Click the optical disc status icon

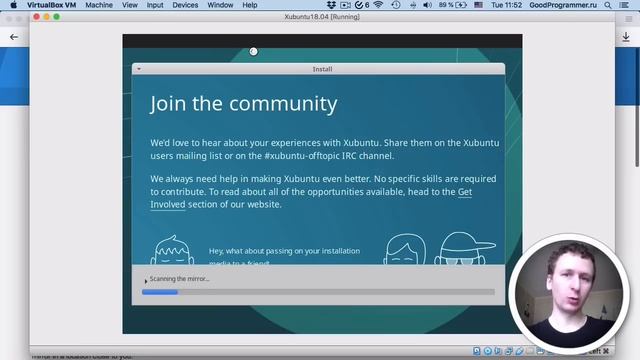click(487, 351)
